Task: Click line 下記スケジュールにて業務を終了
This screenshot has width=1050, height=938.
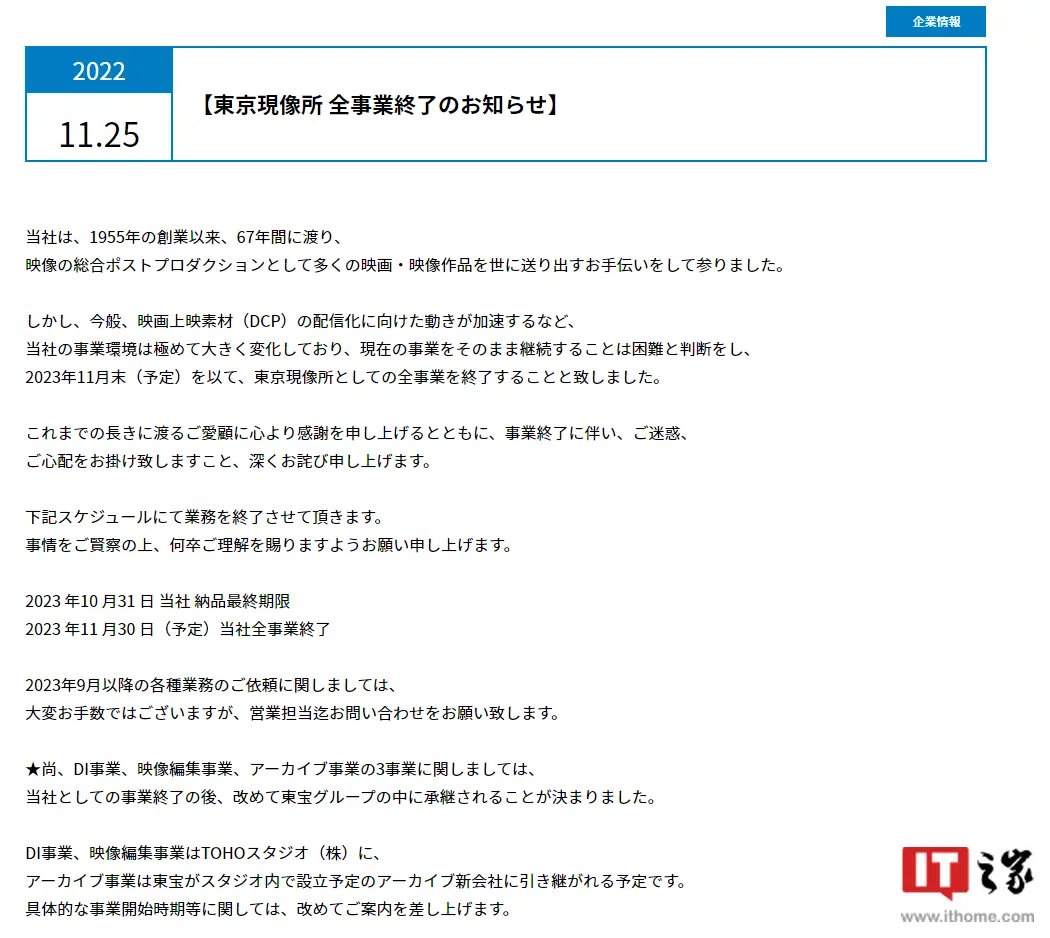Action: click(x=205, y=518)
